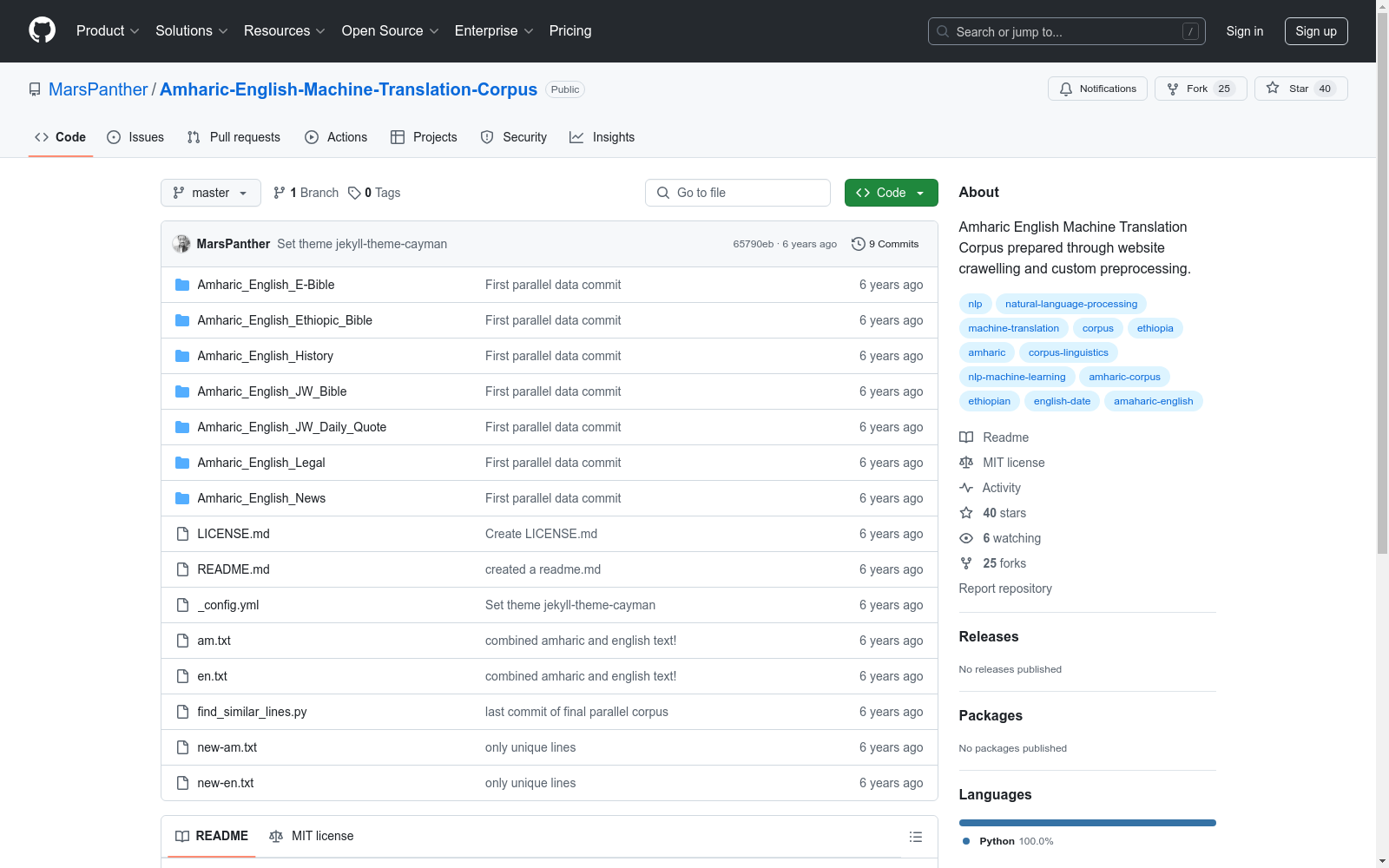Click the find_similar_lines.py file icon
The height and width of the screenshot is (868, 1389).
pyautogui.click(x=182, y=712)
